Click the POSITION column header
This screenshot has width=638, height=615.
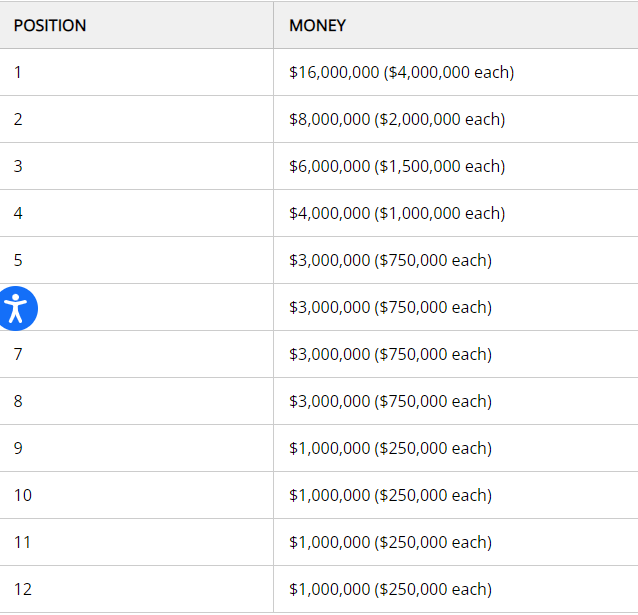50,26
